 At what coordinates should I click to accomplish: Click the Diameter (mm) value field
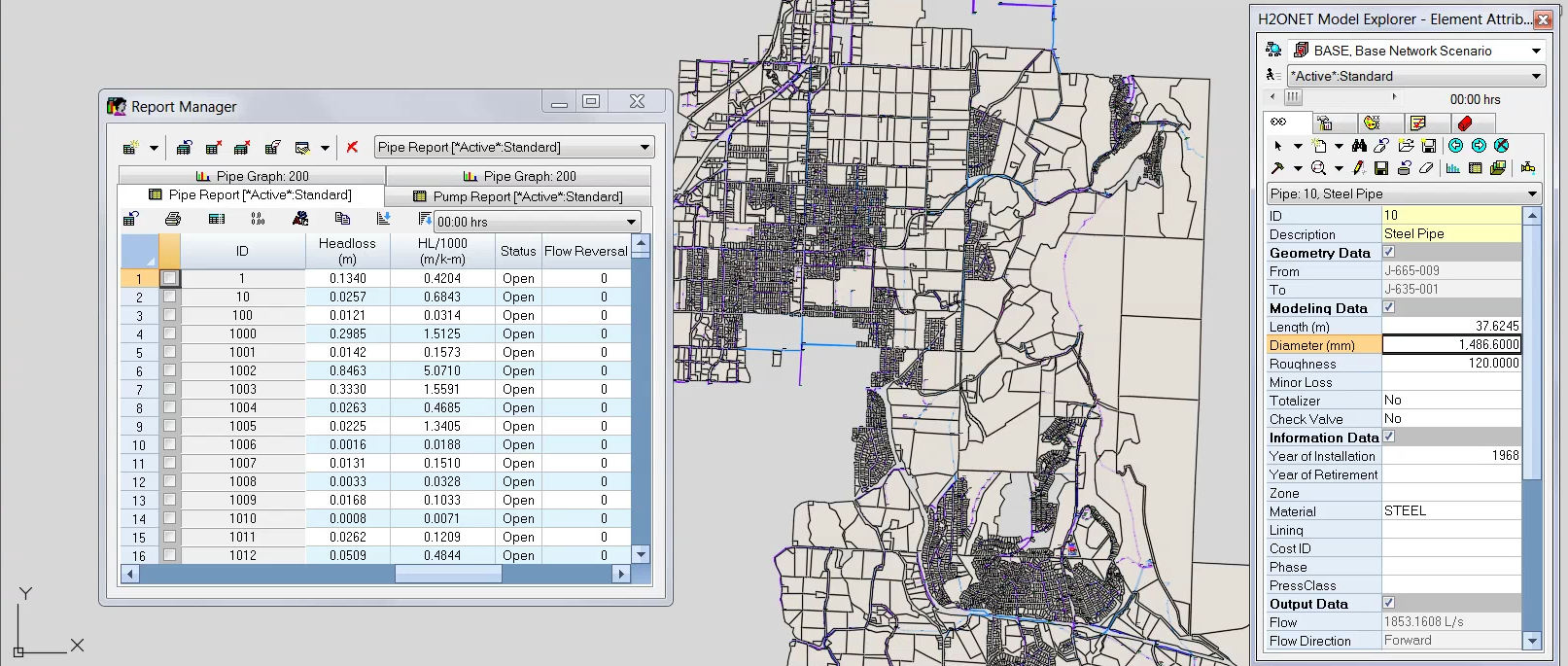click(x=1451, y=344)
